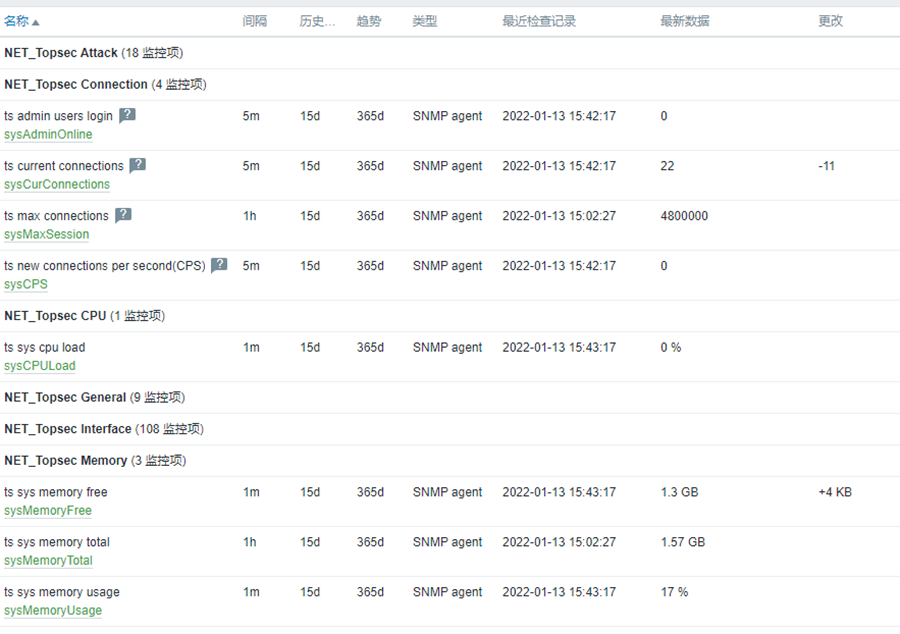The image size is (900, 634).
Task: Click latest value 17 % memory usage
Action: (674, 592)
